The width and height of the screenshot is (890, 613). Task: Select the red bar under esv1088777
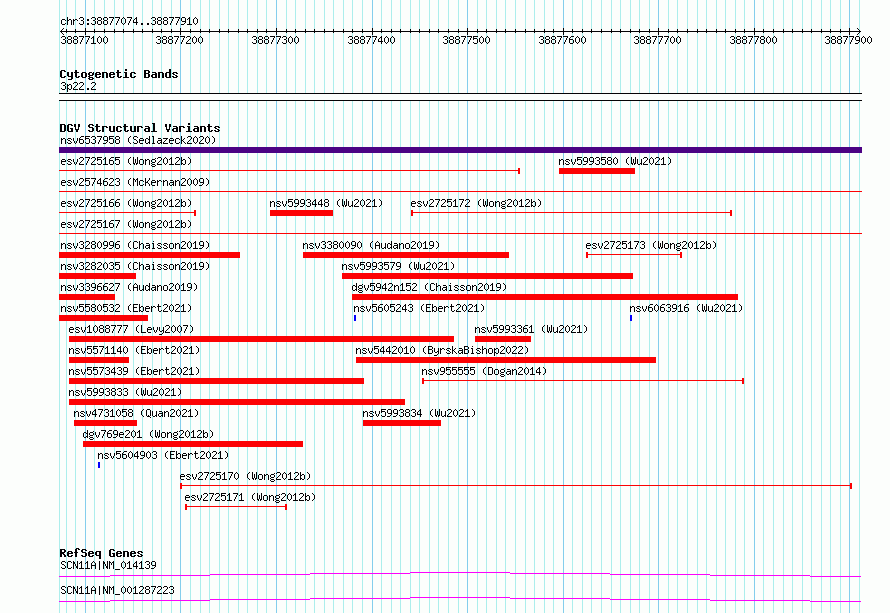[261, 339]
